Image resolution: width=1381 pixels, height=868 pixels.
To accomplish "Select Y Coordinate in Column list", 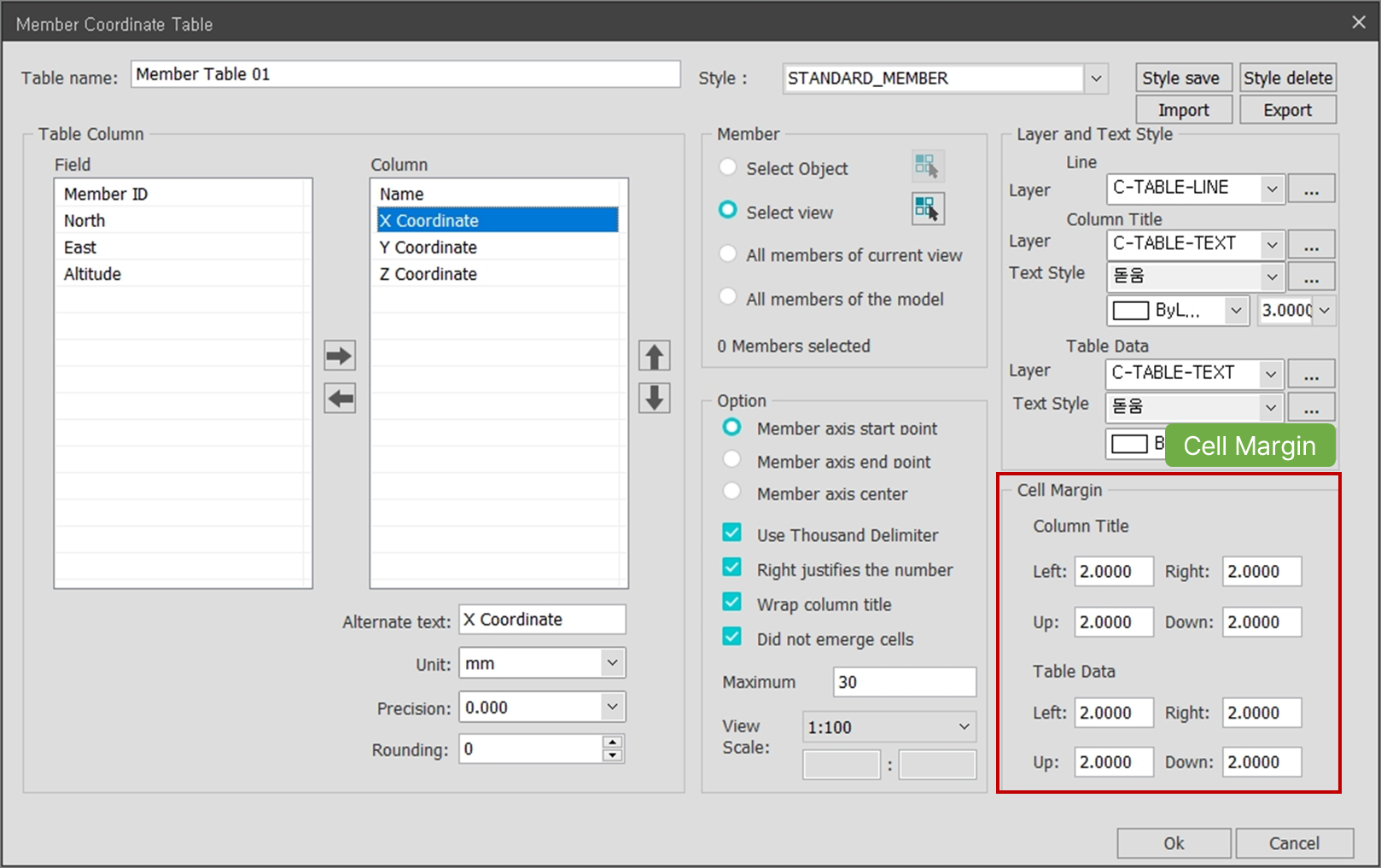I will (498, 248).
